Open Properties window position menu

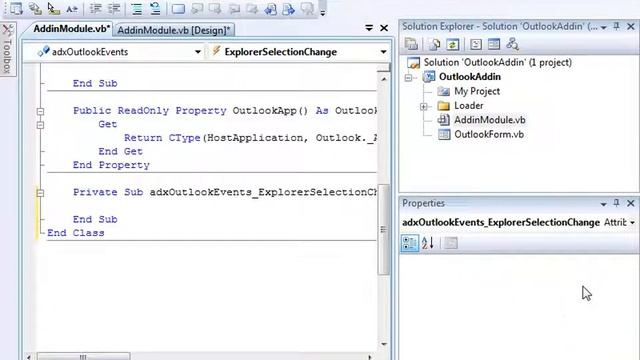603,204
